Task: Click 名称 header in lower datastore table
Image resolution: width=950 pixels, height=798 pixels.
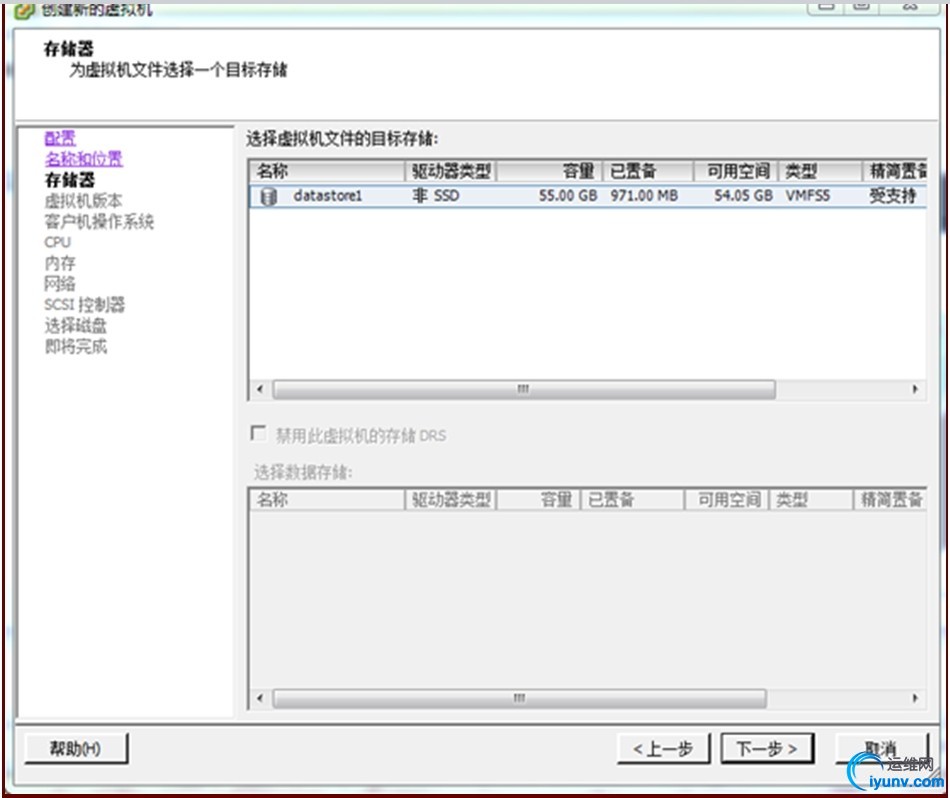Action: (x=327, y=500)
